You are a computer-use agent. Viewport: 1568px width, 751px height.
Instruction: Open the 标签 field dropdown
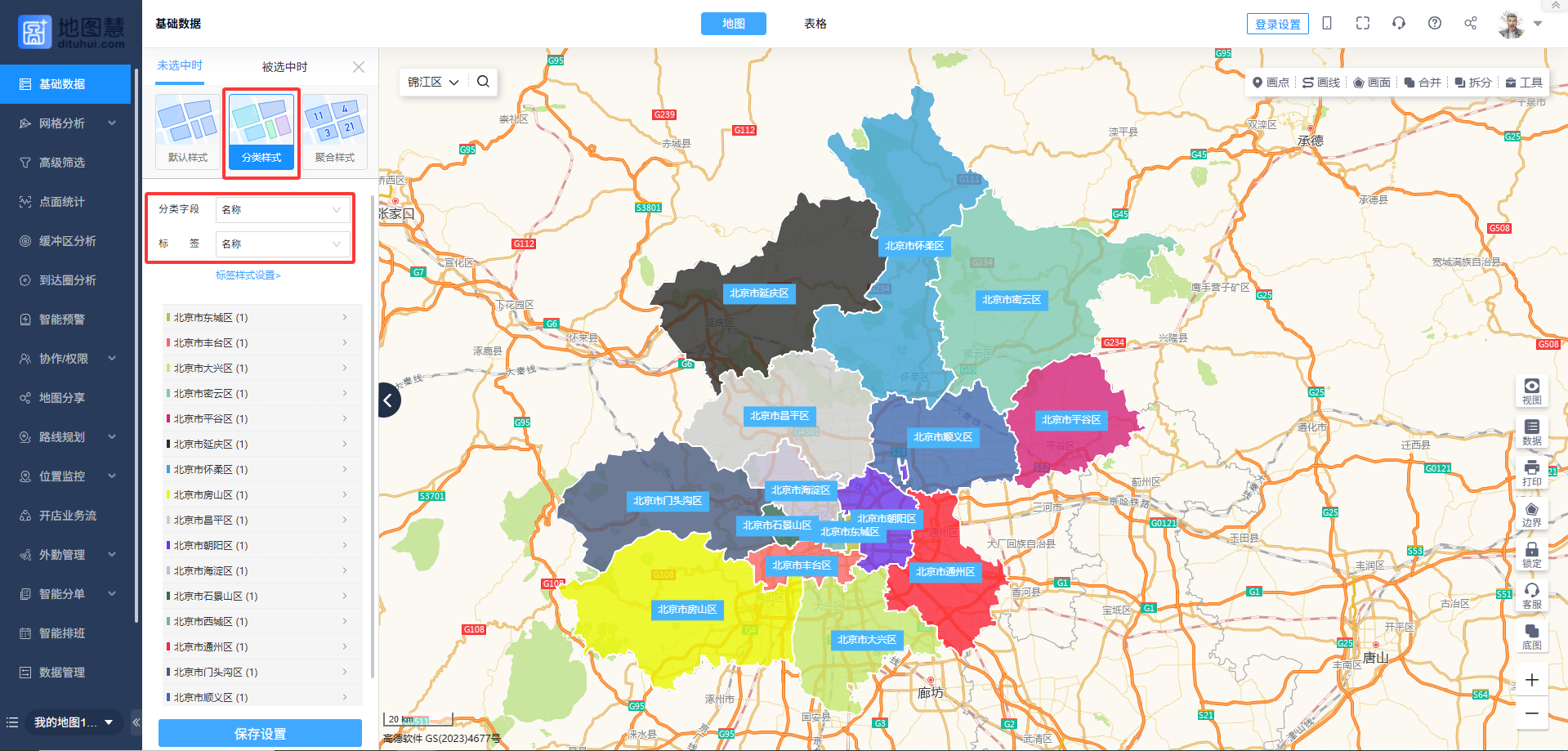283,244
